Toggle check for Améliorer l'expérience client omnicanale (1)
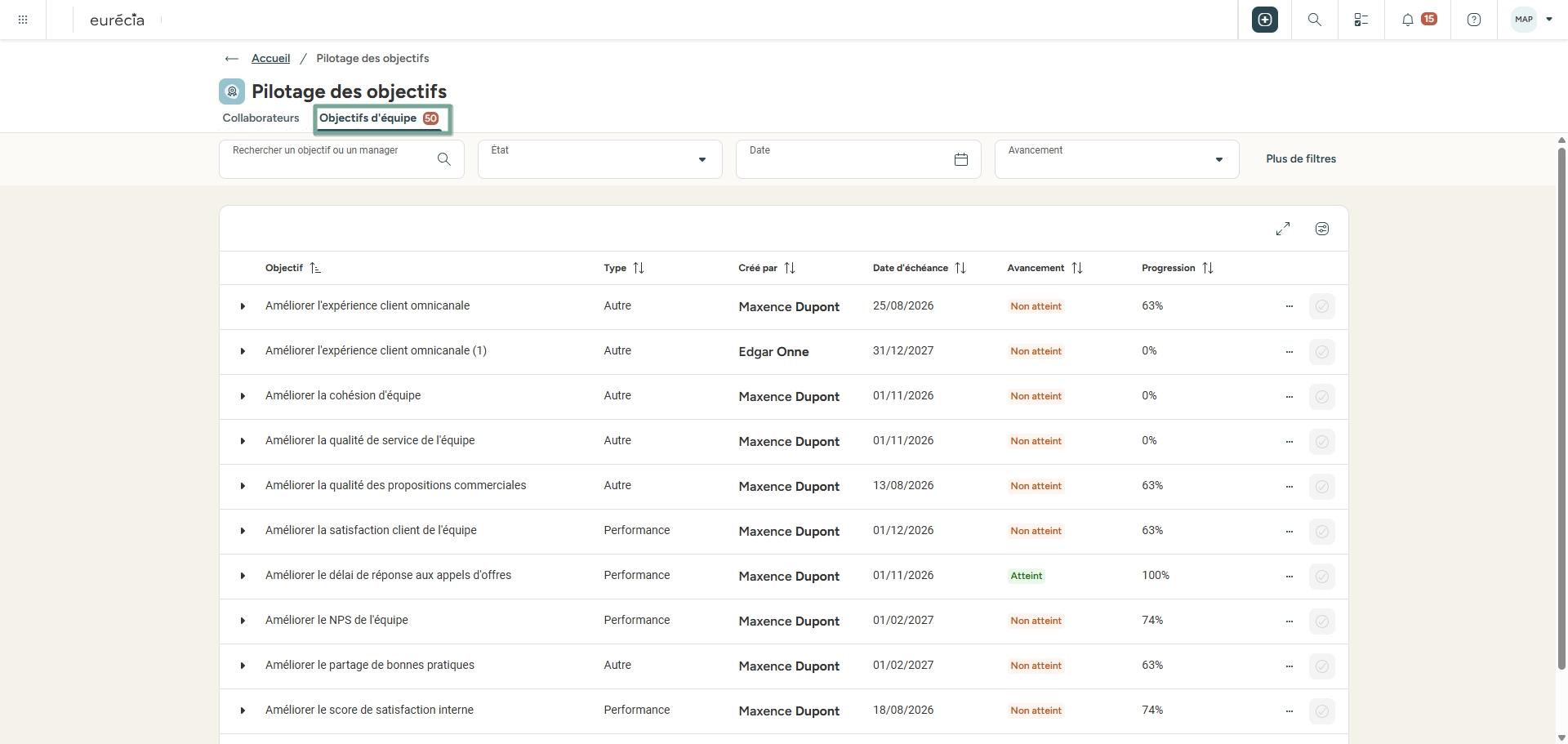This screenshot has width=1568, height=744. coord(1322,352)
